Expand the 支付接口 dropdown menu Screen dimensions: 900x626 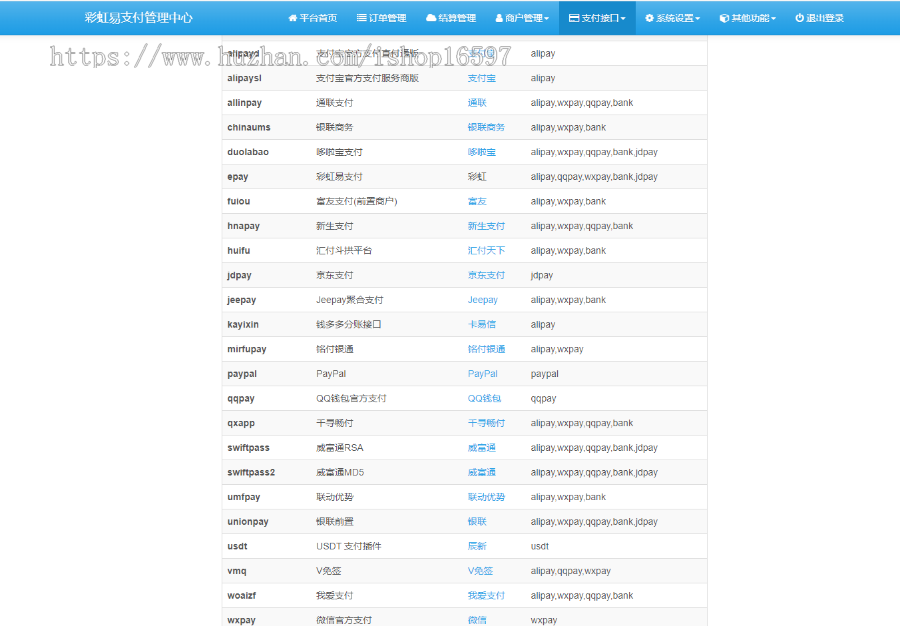[x=597, y=18]
